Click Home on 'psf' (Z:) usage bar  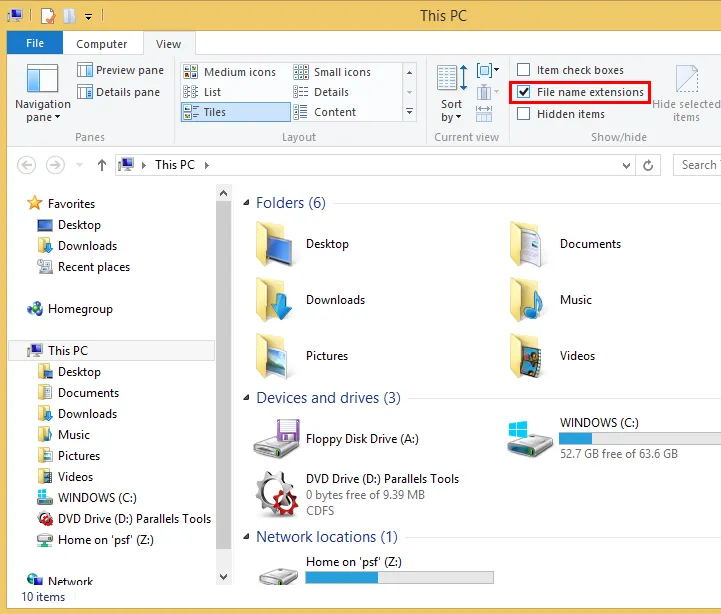pyautogui.click(x=399, y=577)
